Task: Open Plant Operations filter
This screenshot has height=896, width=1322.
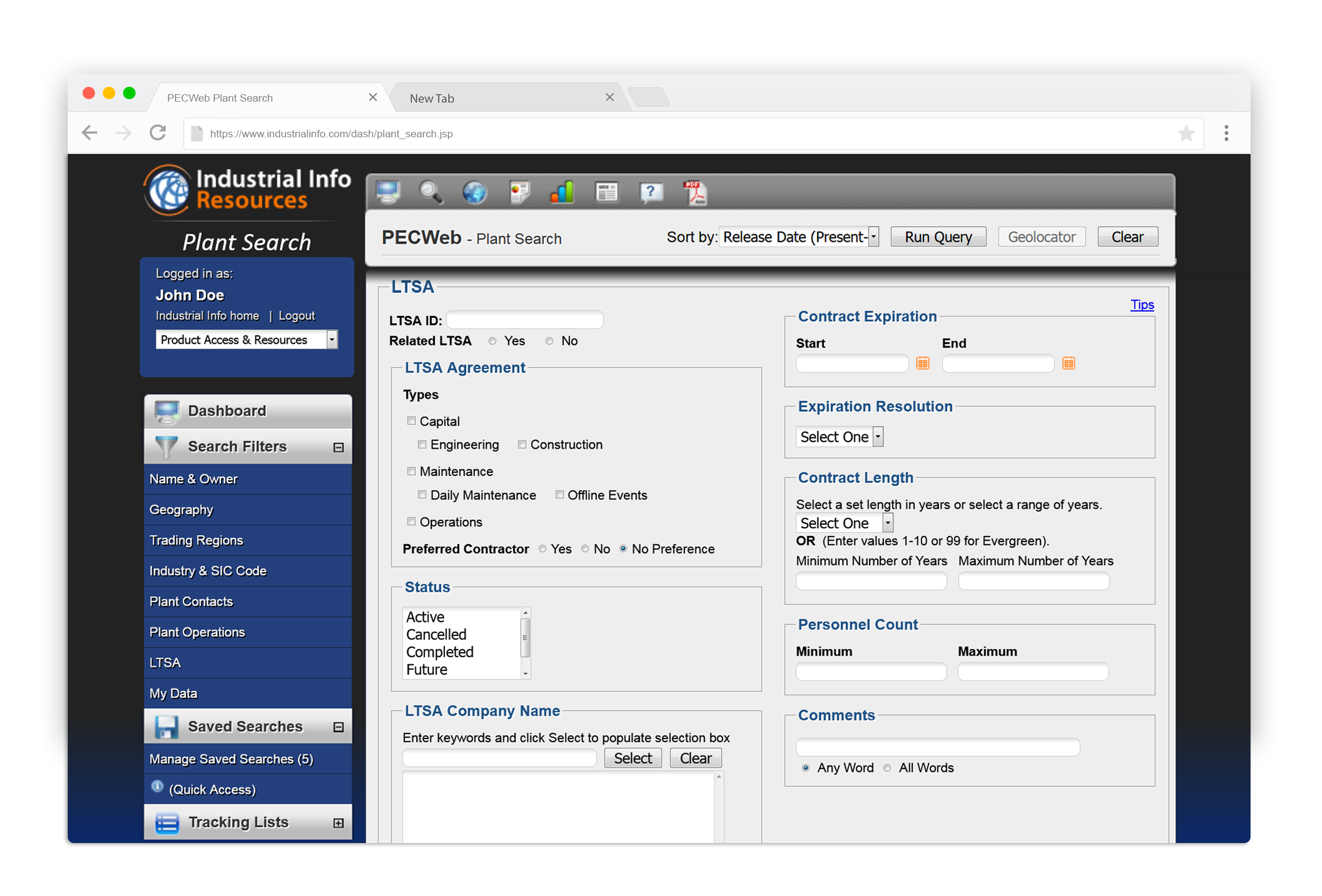Action: click(248, 632)
